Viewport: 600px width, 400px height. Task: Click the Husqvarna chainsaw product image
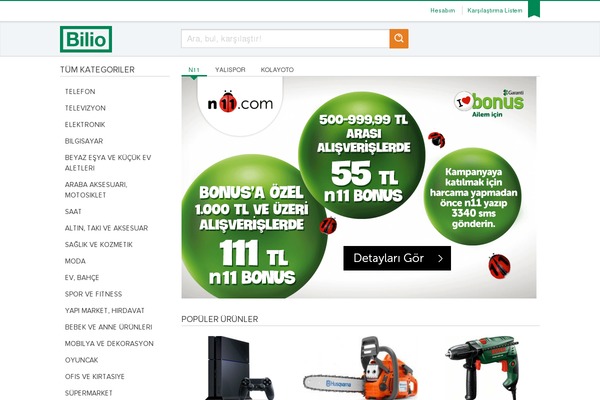[x=360, y=368]
